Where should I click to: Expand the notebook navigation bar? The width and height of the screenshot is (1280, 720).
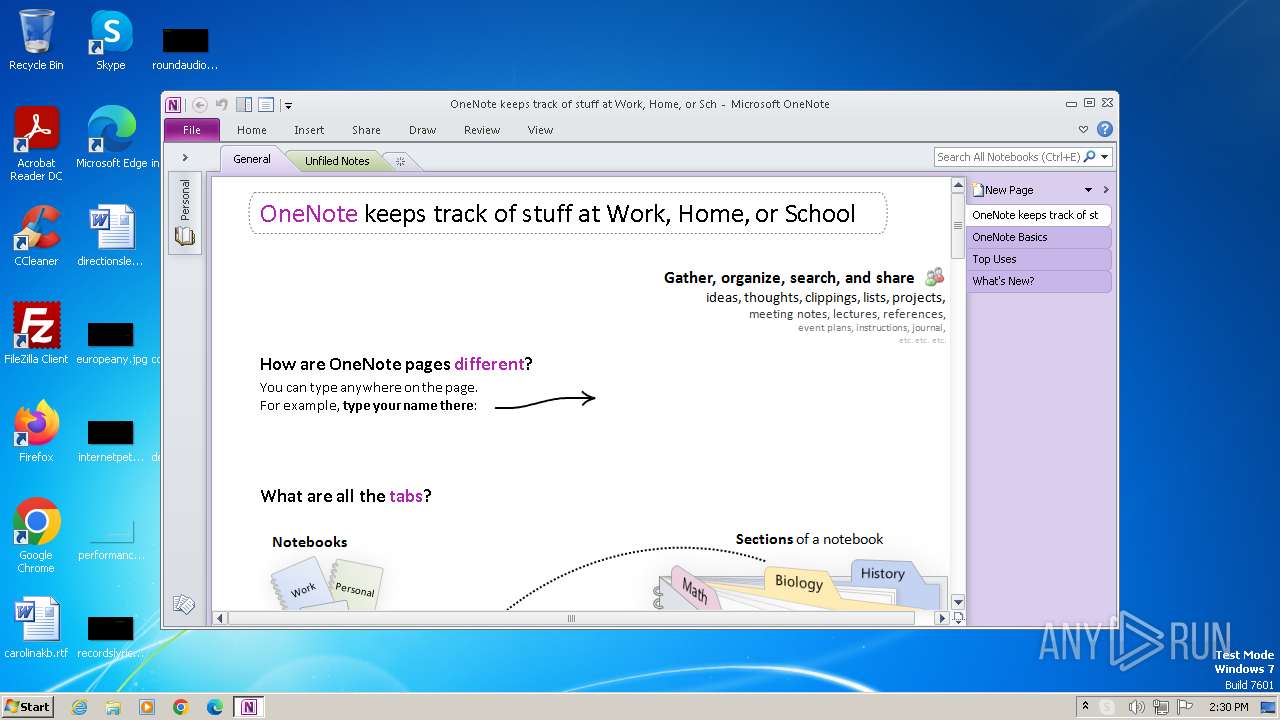(185, 158)
